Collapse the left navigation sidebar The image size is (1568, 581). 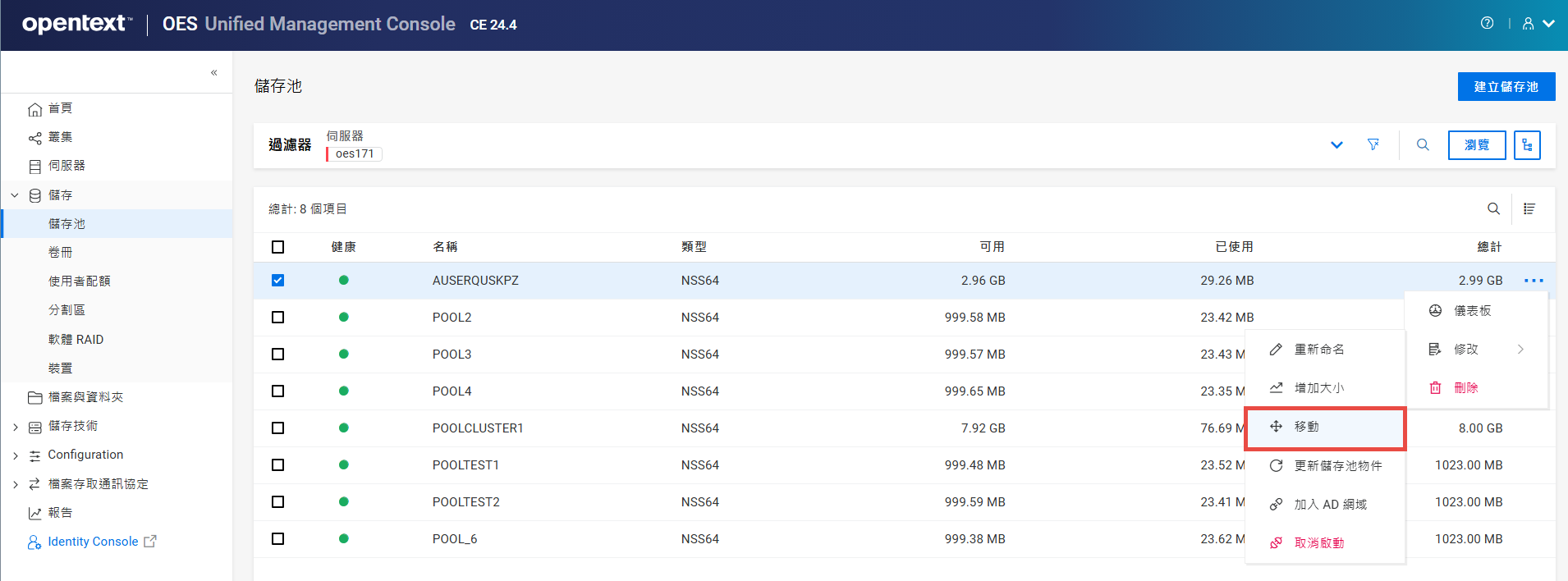coord(213,72)
